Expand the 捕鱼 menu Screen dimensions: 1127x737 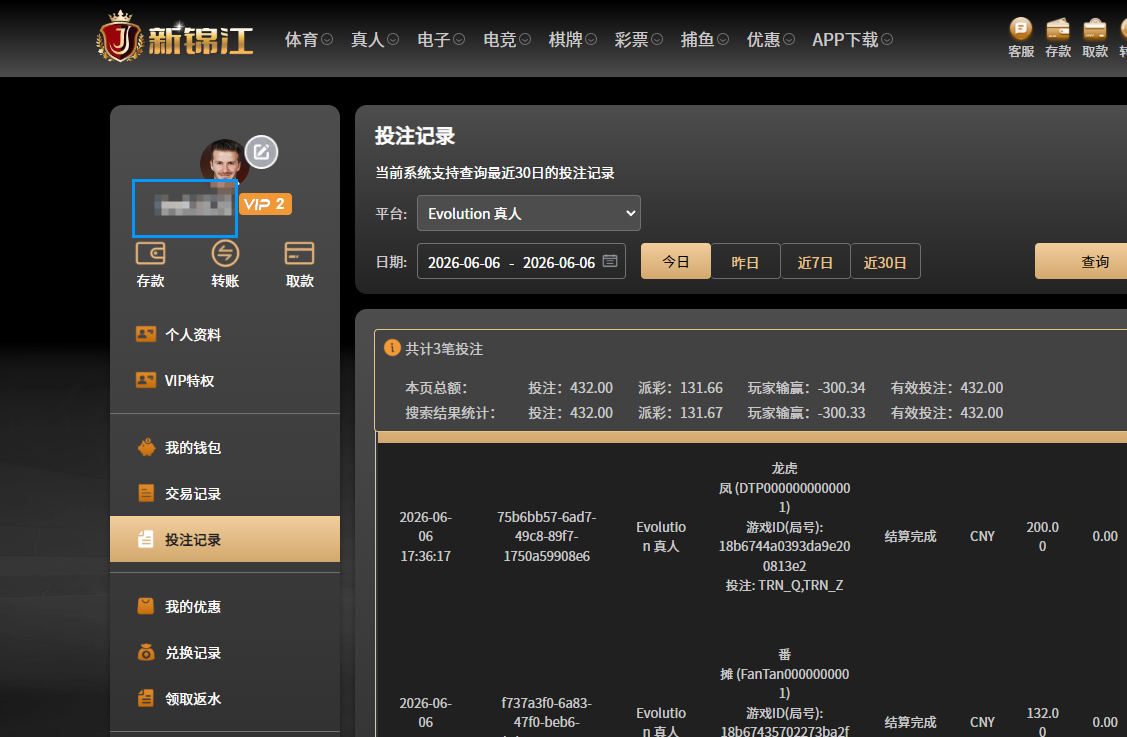(x=704, y=40)
